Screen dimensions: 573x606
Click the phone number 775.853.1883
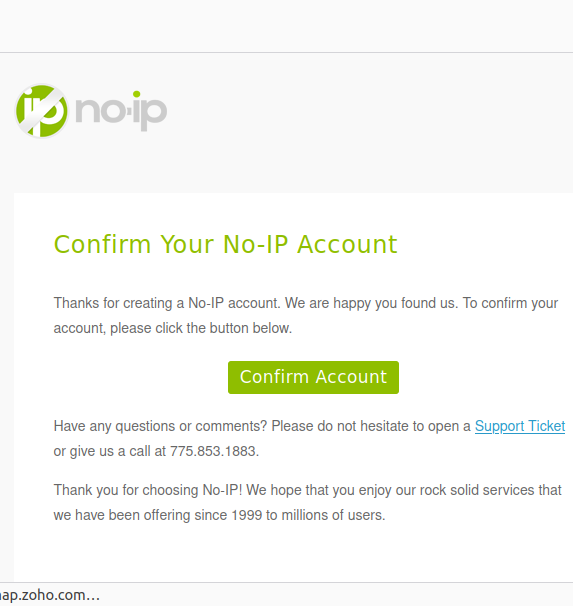pos(214,451)
